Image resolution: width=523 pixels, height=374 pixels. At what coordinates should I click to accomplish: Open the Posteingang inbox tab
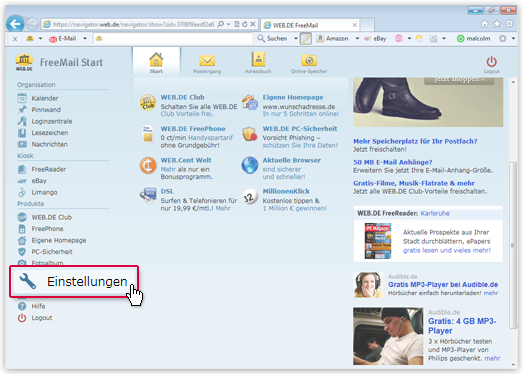207,63
